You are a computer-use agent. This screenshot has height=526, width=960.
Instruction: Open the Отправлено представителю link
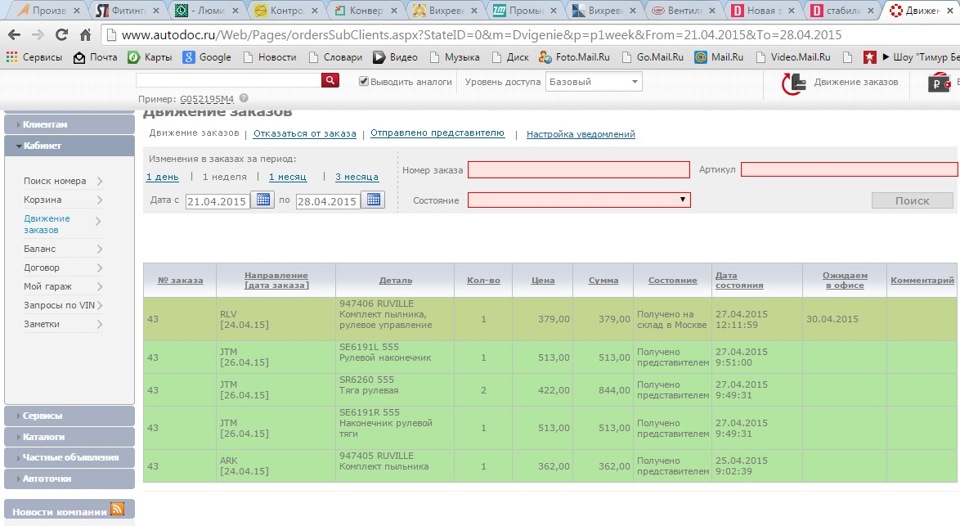click(437, 133)
